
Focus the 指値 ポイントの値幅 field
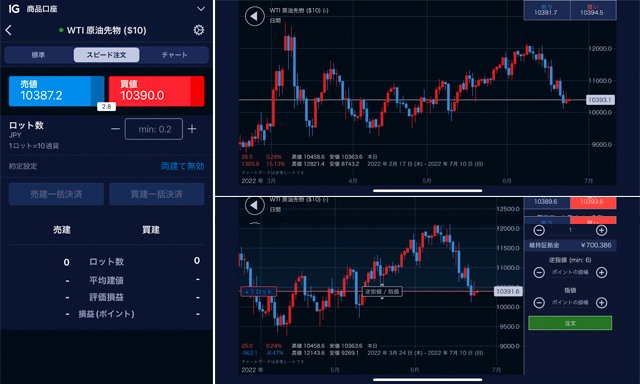pos(570,303)
